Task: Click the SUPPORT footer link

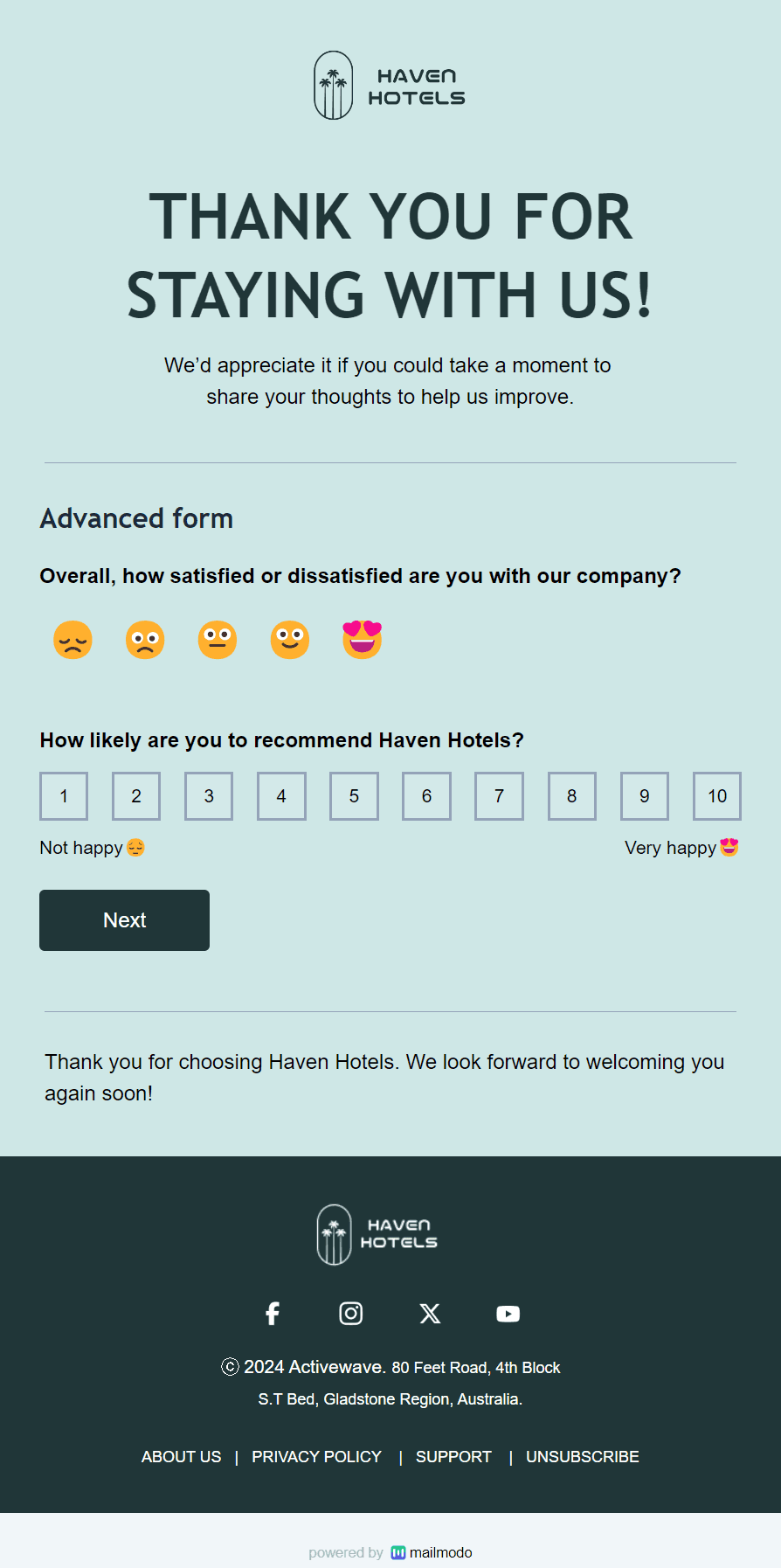Action: tap(453, 1456)
